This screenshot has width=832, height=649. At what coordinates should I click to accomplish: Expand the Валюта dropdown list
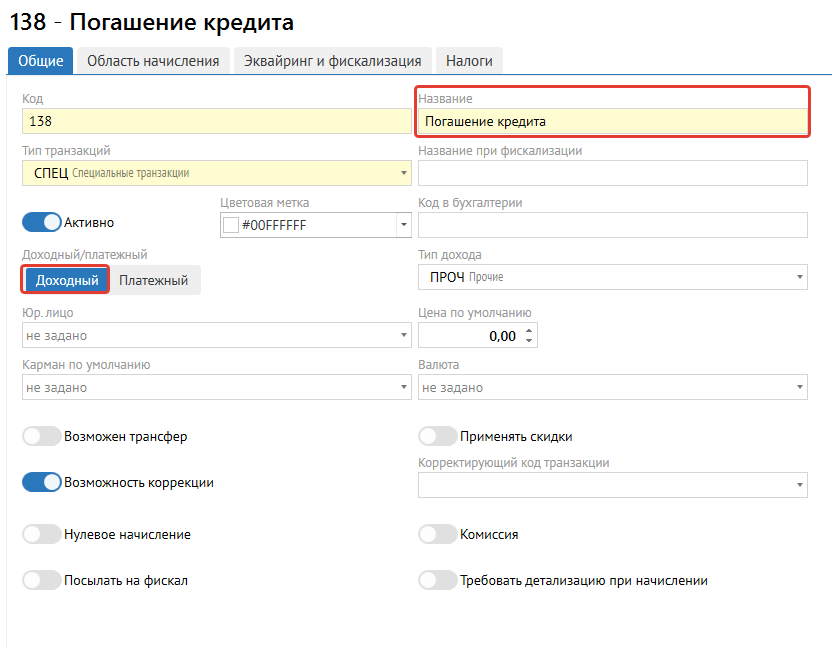[801, 388]
